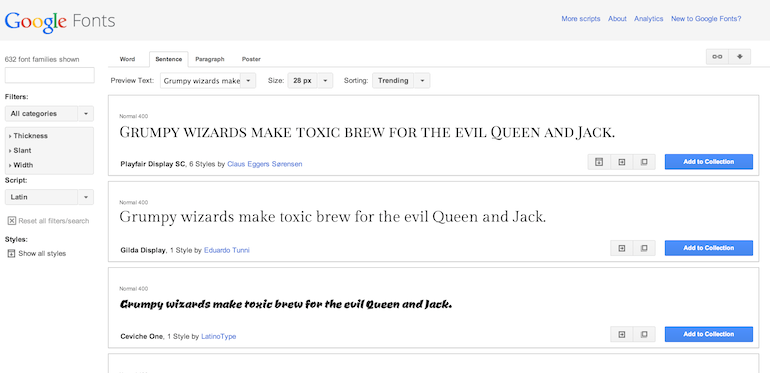
Task: Show all styles icon for Playfair Display SC
Action: (599, 162)
